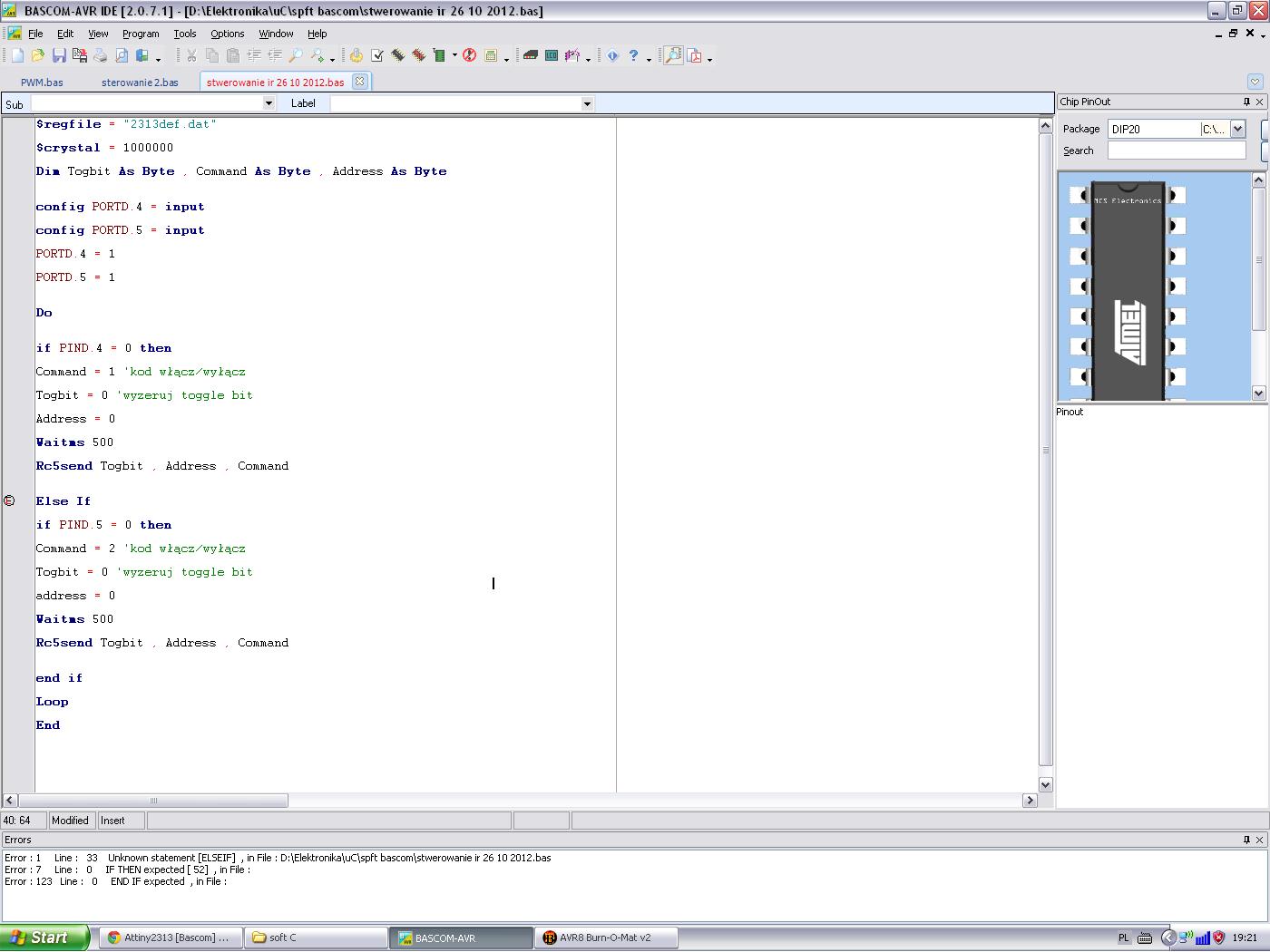Switch to the sterowanie 2.bas tab
The image size is (1270, 952).
(x=140, y=82)
